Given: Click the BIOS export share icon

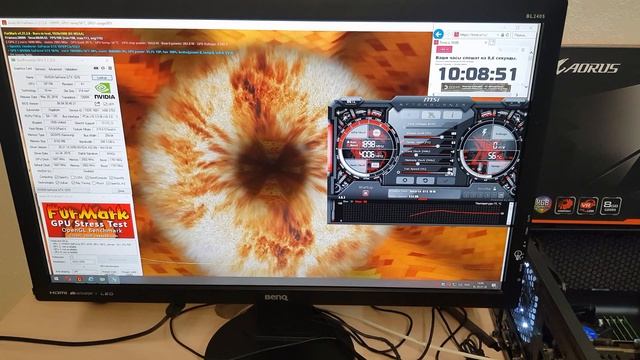Looking at the screenshot, I should (x=97, y=104).
